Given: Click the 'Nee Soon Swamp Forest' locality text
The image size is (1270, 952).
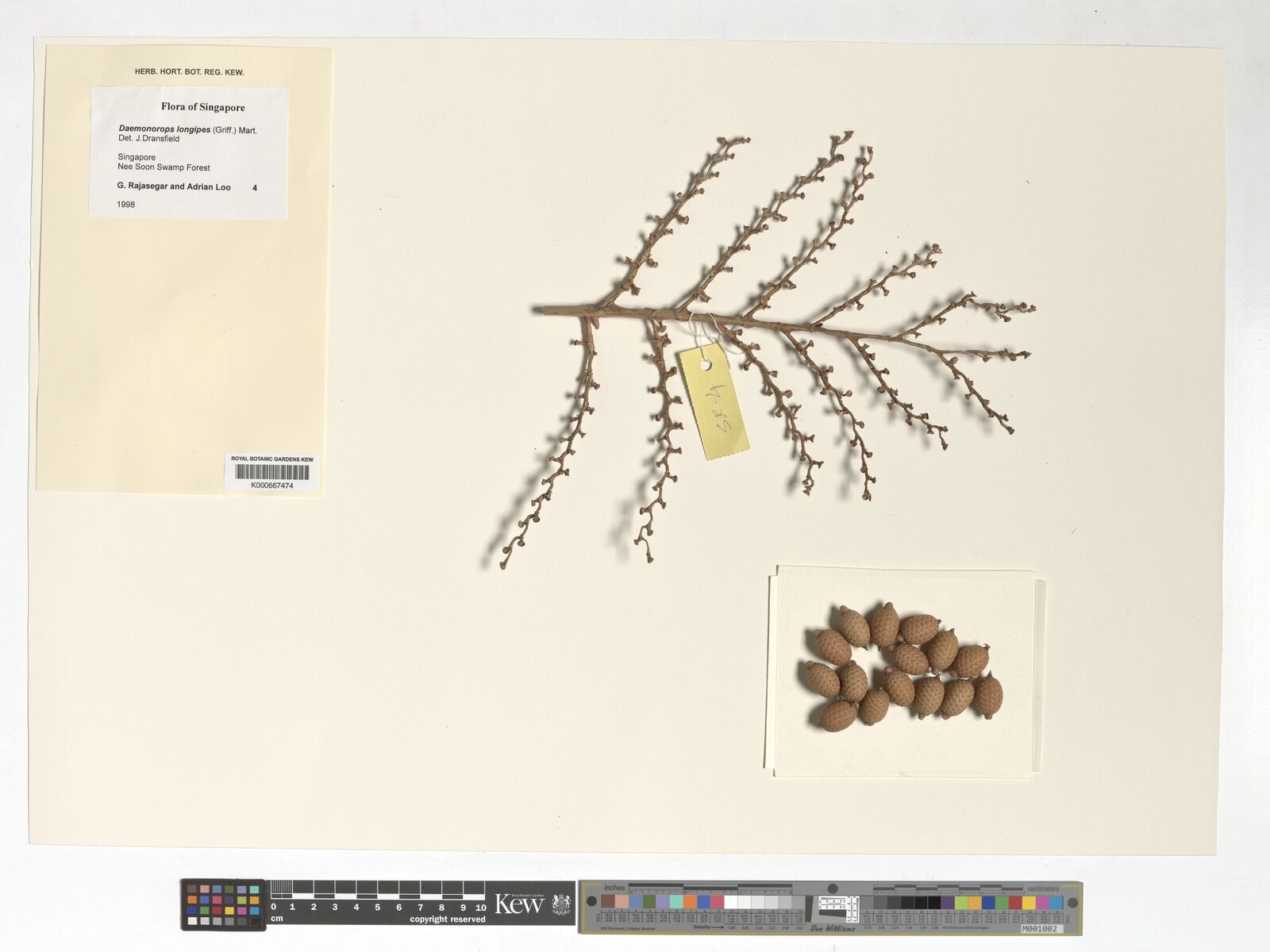Looking at the screenshot, I should coord(164,167).
